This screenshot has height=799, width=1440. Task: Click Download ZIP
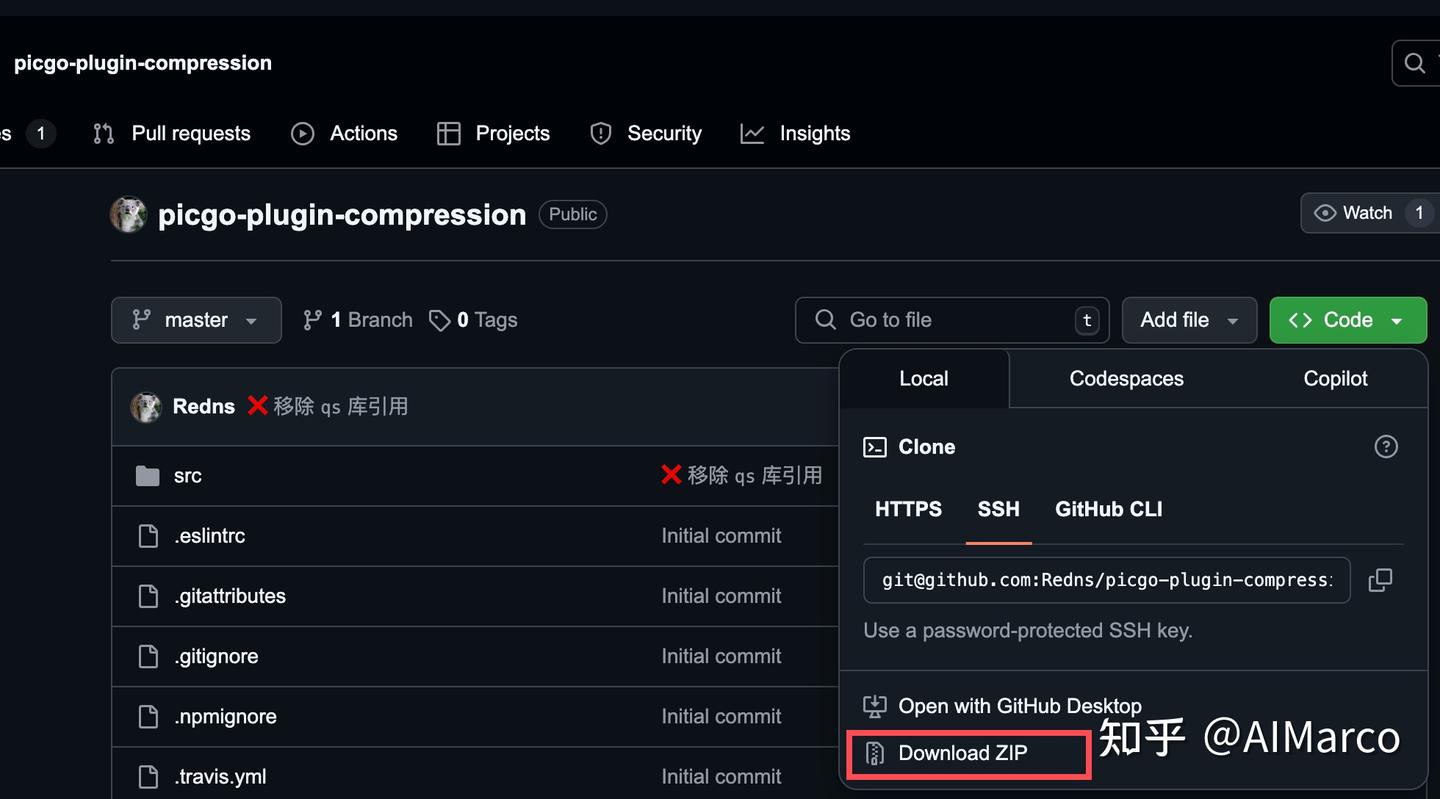[962, 753]
